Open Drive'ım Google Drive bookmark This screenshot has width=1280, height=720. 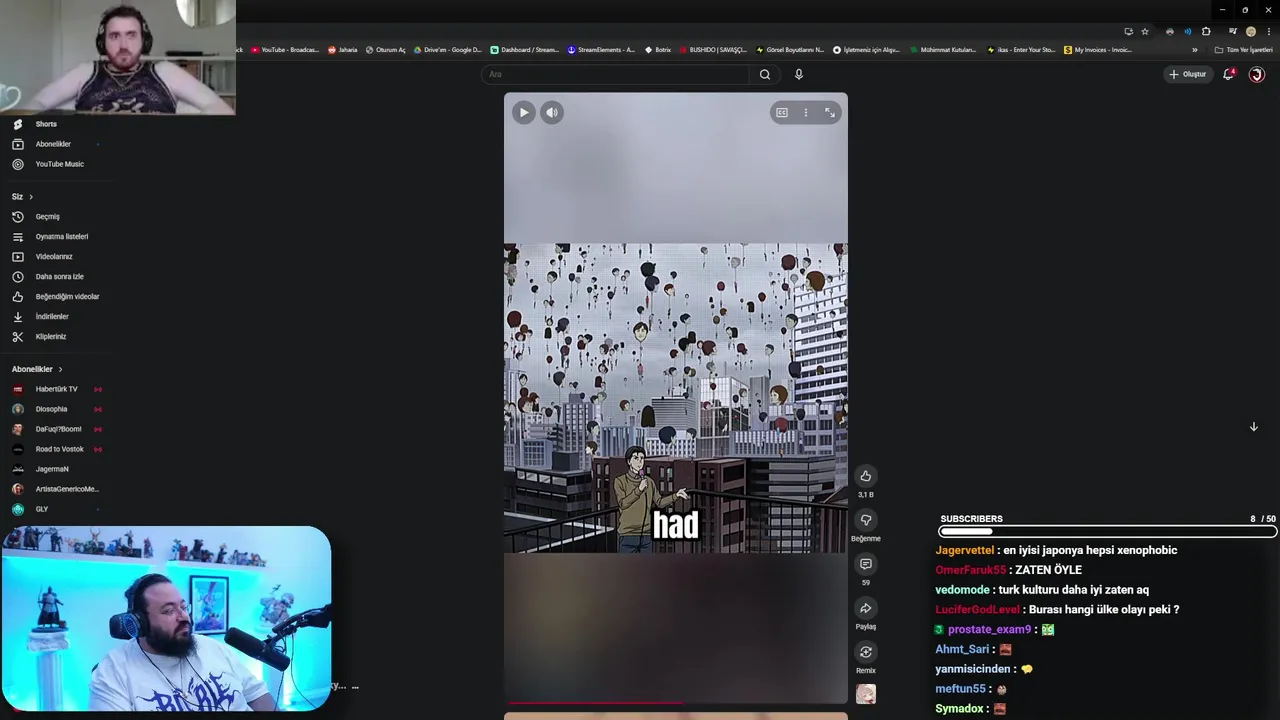[447, 50]
